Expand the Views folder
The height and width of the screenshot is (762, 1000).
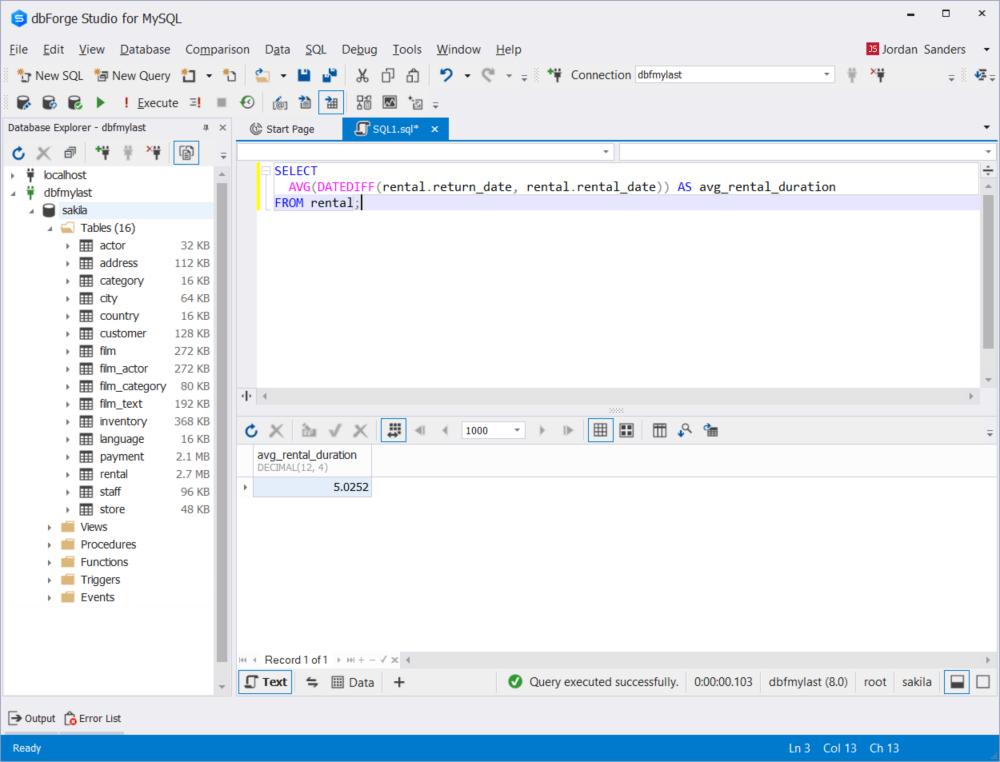(50, 527)
